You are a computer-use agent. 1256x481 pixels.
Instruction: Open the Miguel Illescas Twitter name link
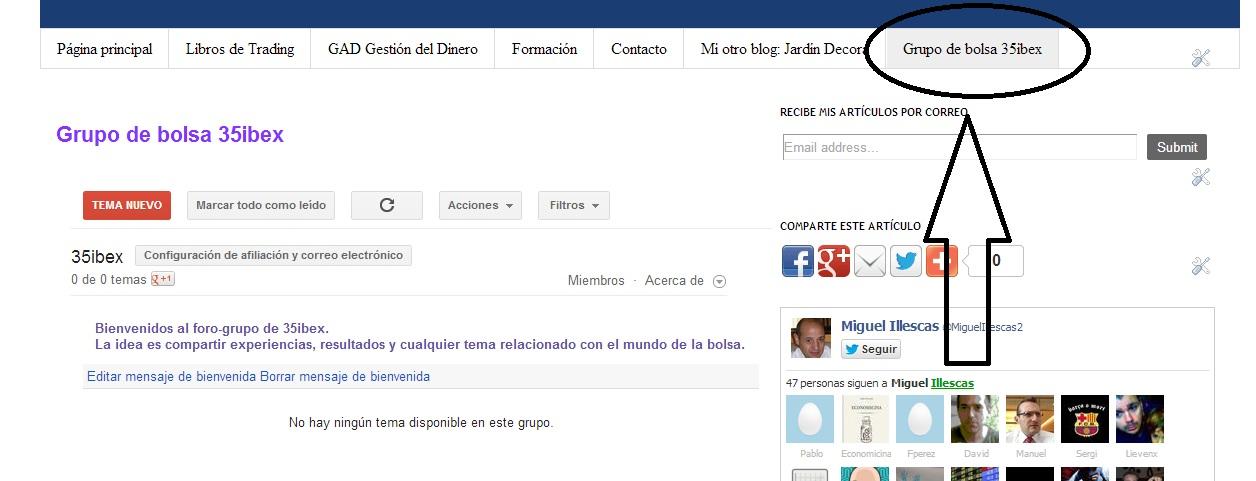click(x=890, y=326)
